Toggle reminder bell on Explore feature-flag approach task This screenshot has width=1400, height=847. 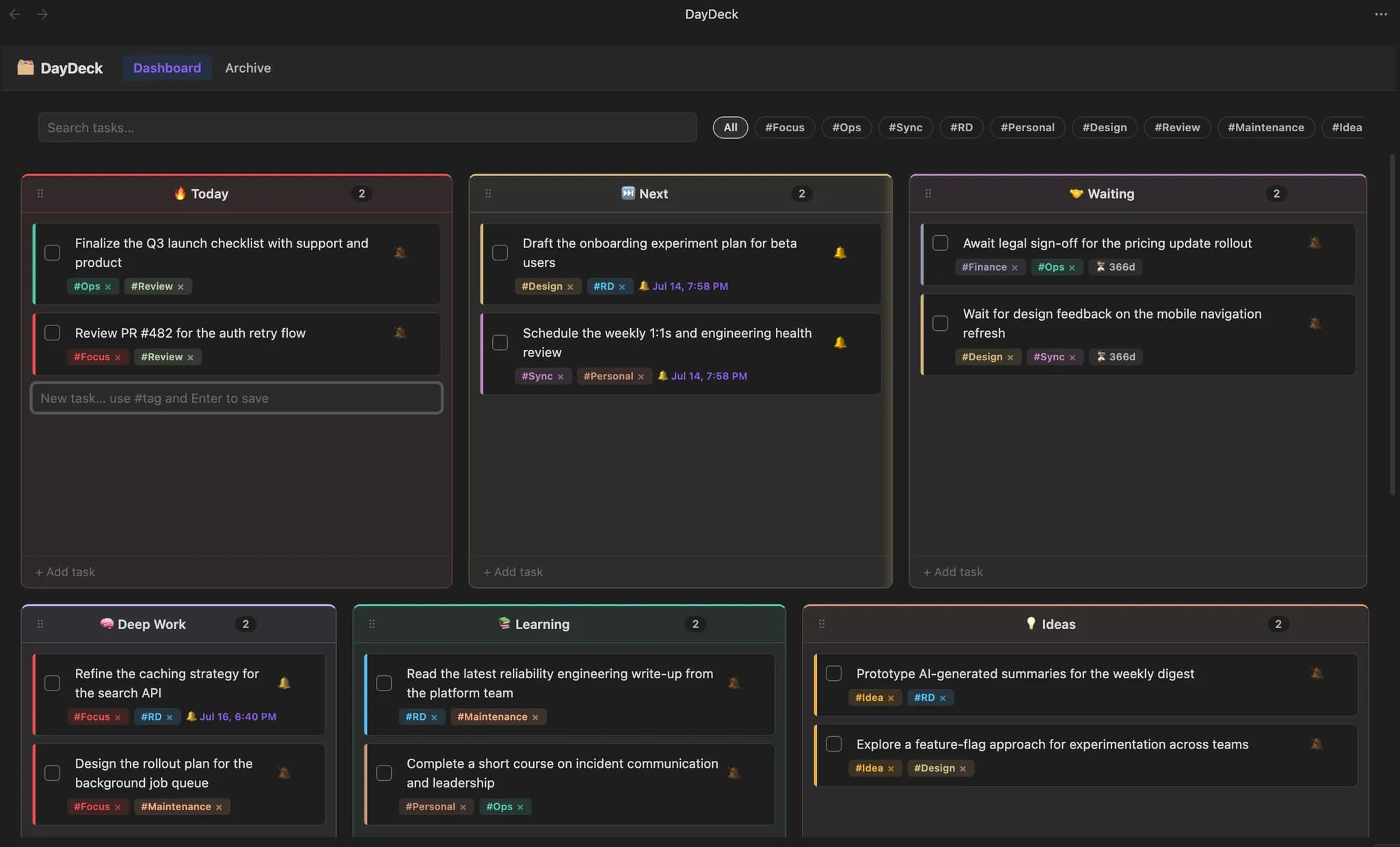pyautogui.click(x=1317, y=744)
